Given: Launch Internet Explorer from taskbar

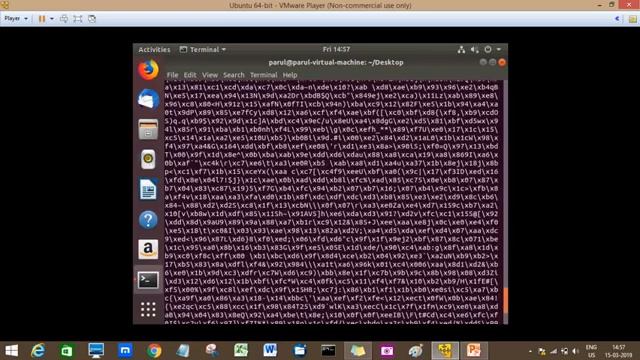Looking at the screenshot, I should click(38, 351).
